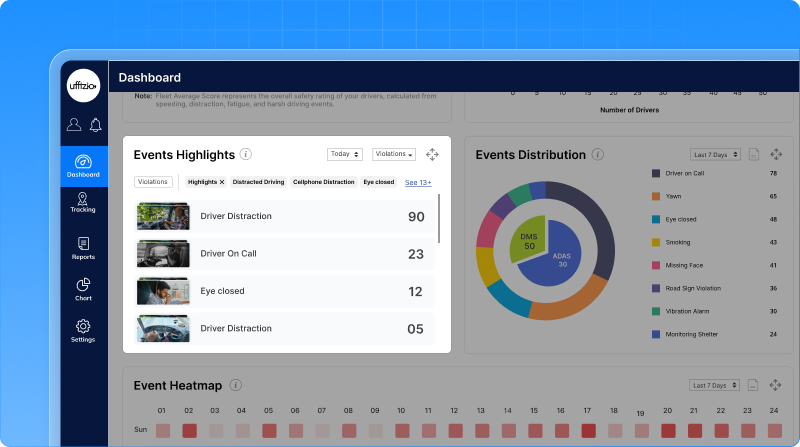The image size is (800, 447).
Task: Open the Chart section in sidebar
Action: click(83, 289)
